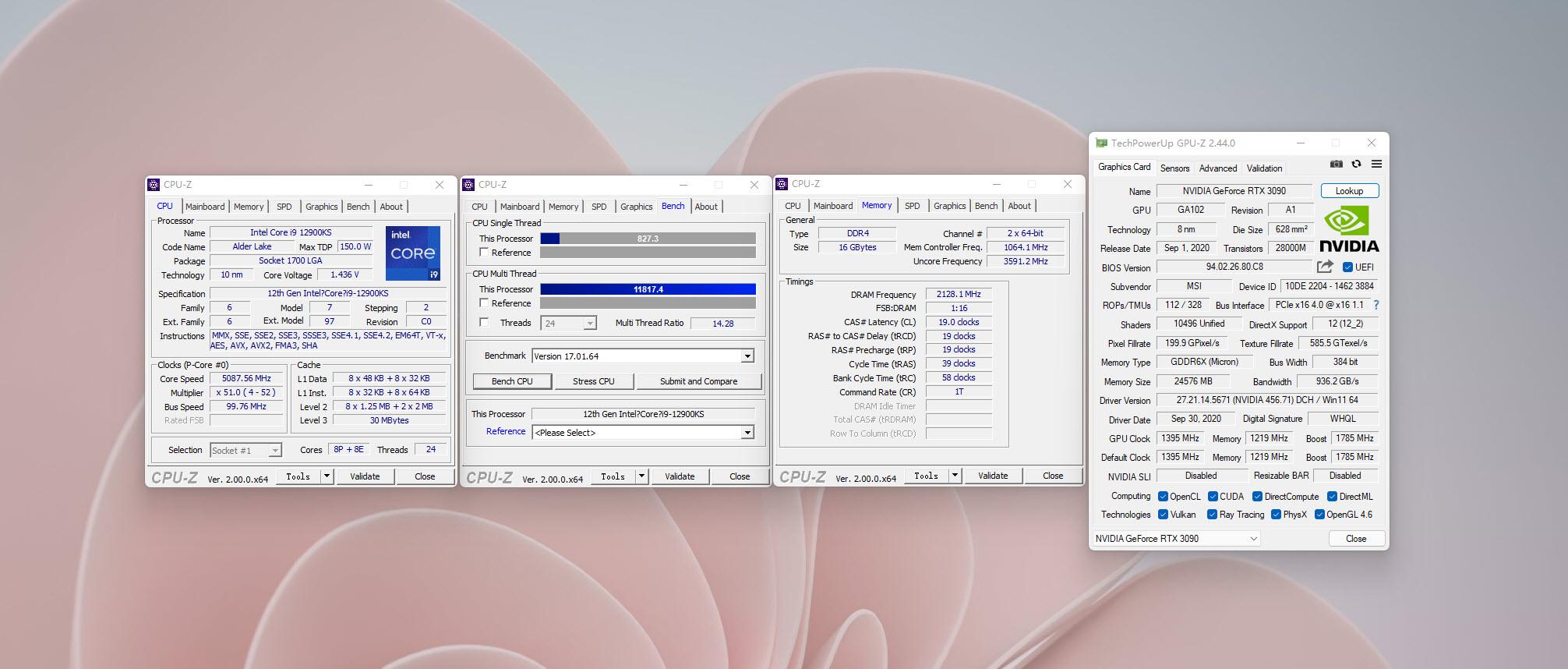The width and height of the screenshot is (1568, 669).
Task: Click the single thread 827.3 score bar
Action: tap(648, 239)
